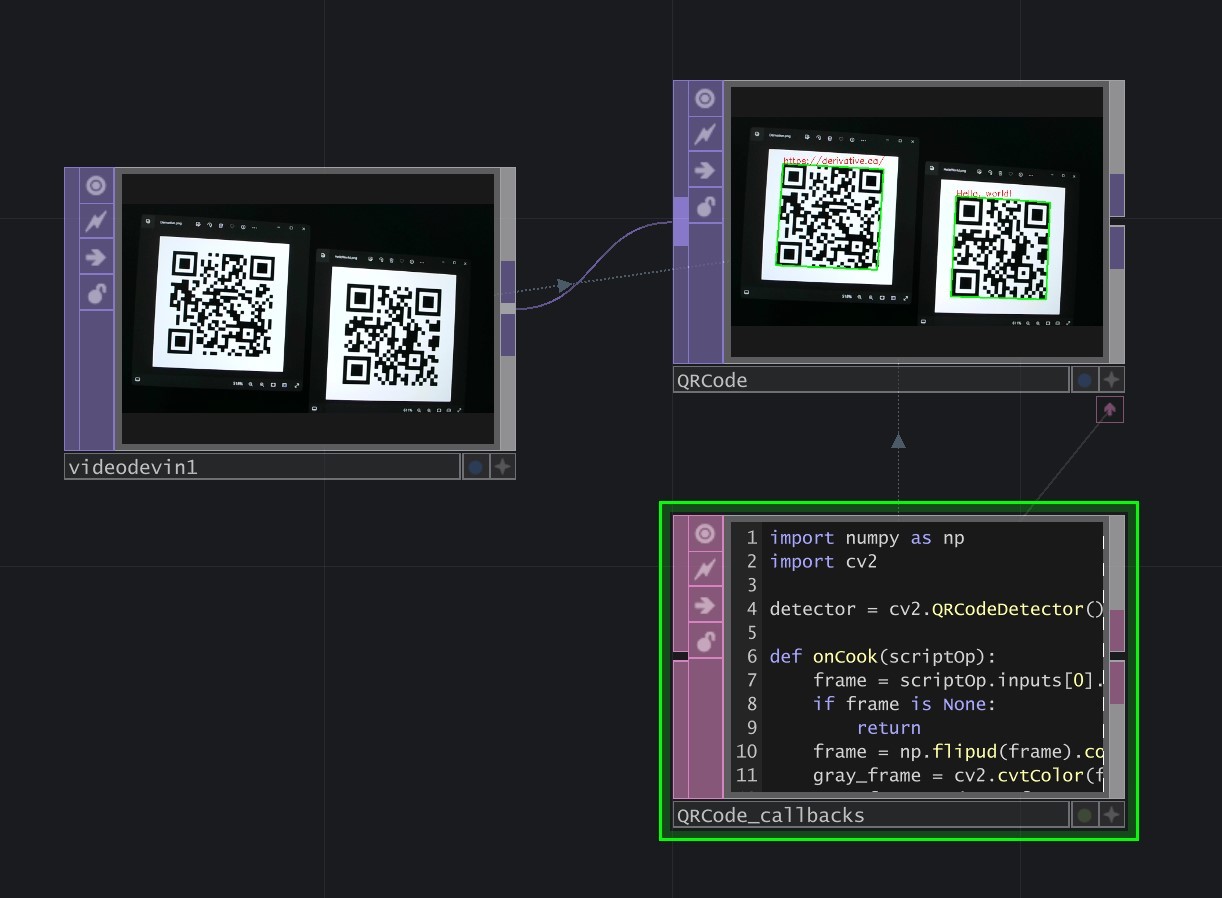1222x898 pixels.
Task: Click code line 'detector = cv2.QRCodeDetector()'
Action: pos(936,609)
